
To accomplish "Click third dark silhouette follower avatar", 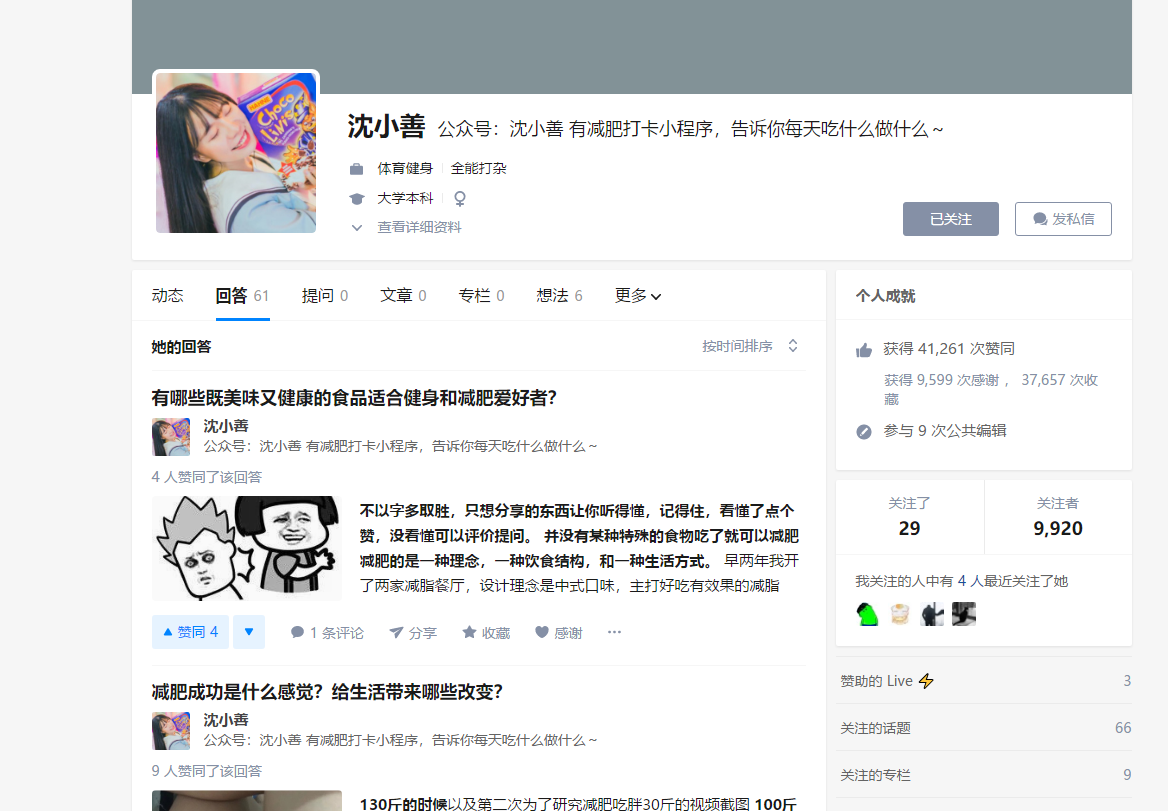I will [932, 614].
